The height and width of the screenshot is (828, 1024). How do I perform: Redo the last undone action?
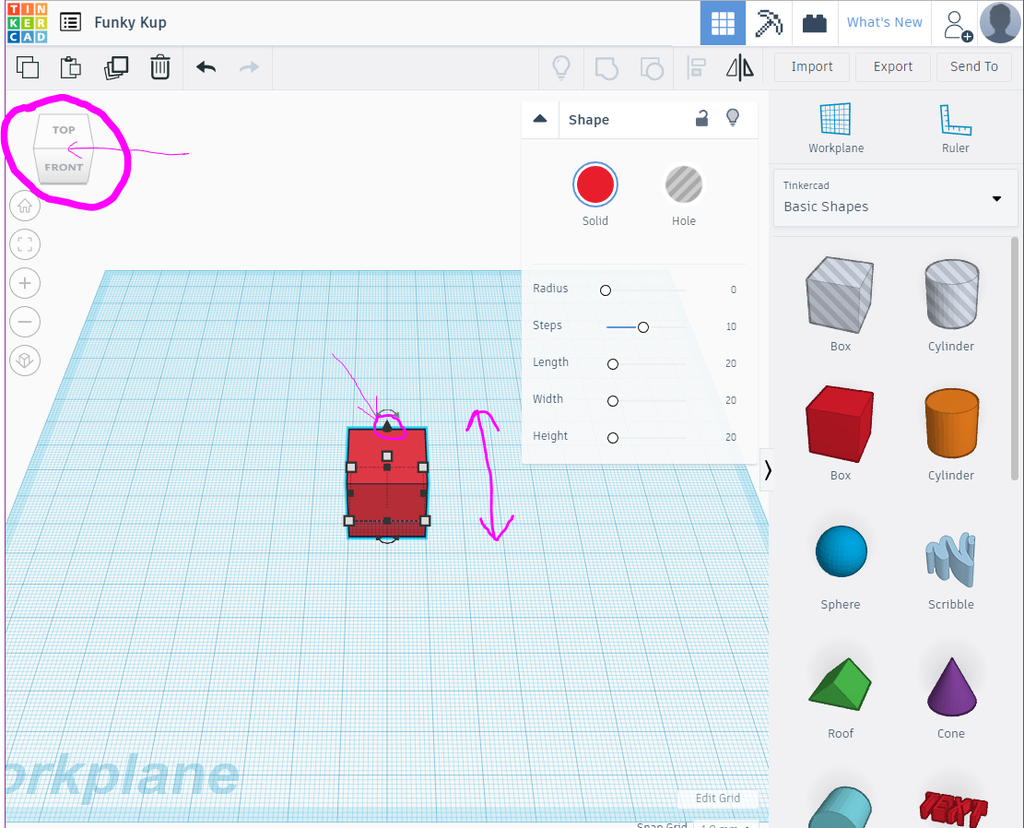249,67
